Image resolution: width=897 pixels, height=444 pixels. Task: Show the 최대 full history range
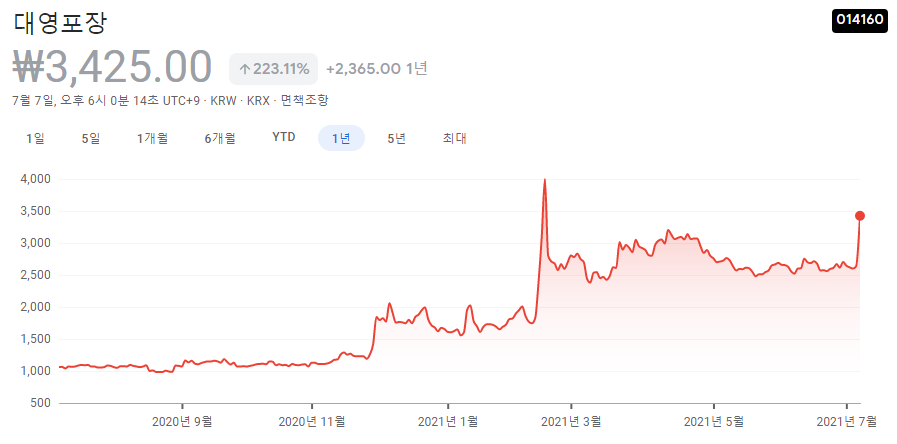pyautogui.click(x=455, y=138)
